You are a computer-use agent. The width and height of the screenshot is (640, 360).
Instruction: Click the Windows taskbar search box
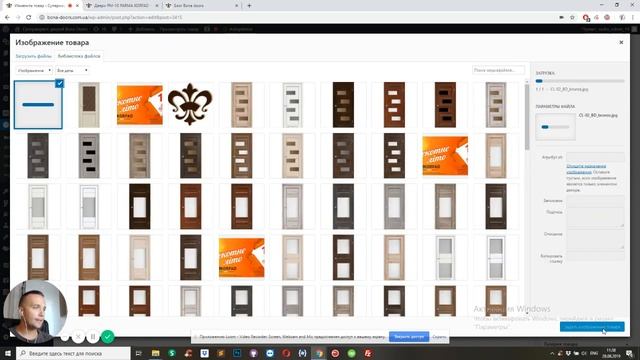pyautogui.click(x=73, y=353)
